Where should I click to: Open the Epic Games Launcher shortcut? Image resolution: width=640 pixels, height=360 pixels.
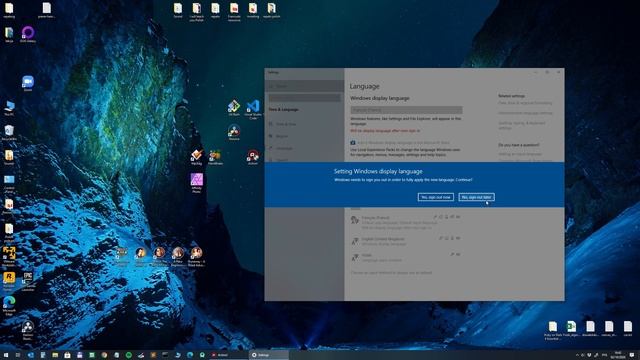[x=28, y=281]
